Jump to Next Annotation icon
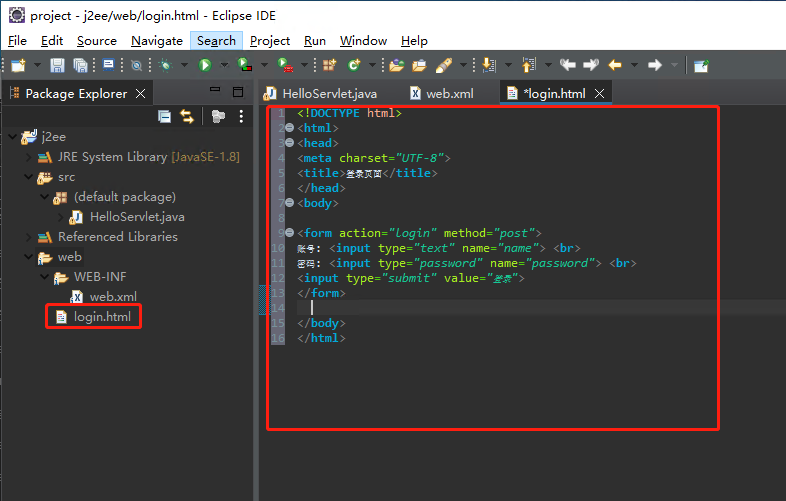This screenshot has width=786, height=501. 489,65
